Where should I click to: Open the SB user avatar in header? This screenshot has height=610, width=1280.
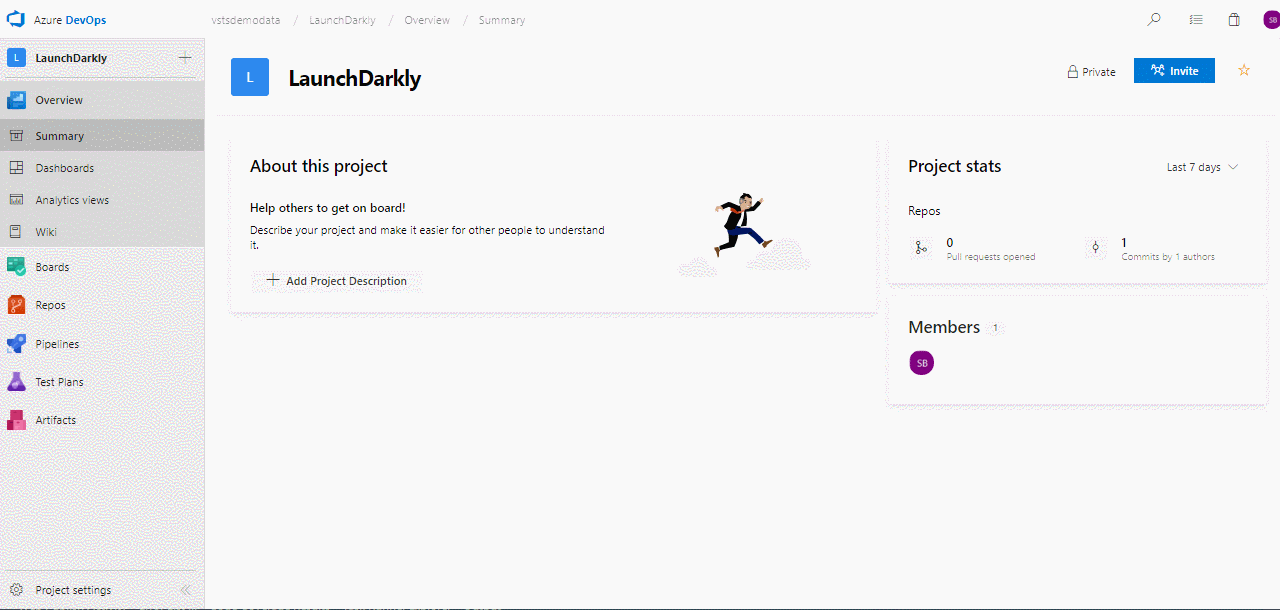[1271, 20]
